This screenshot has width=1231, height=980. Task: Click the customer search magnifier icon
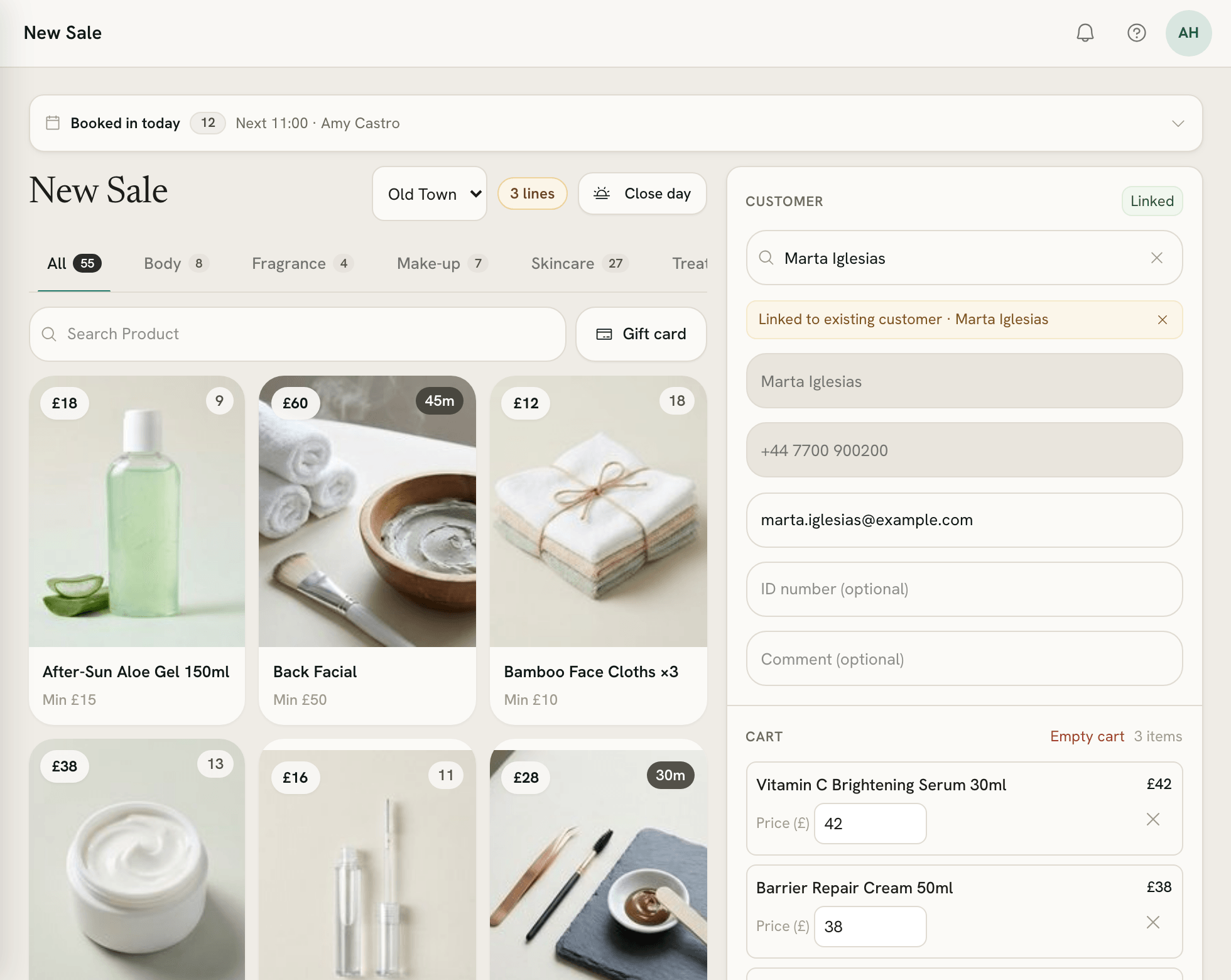click(x=766, y=258)
